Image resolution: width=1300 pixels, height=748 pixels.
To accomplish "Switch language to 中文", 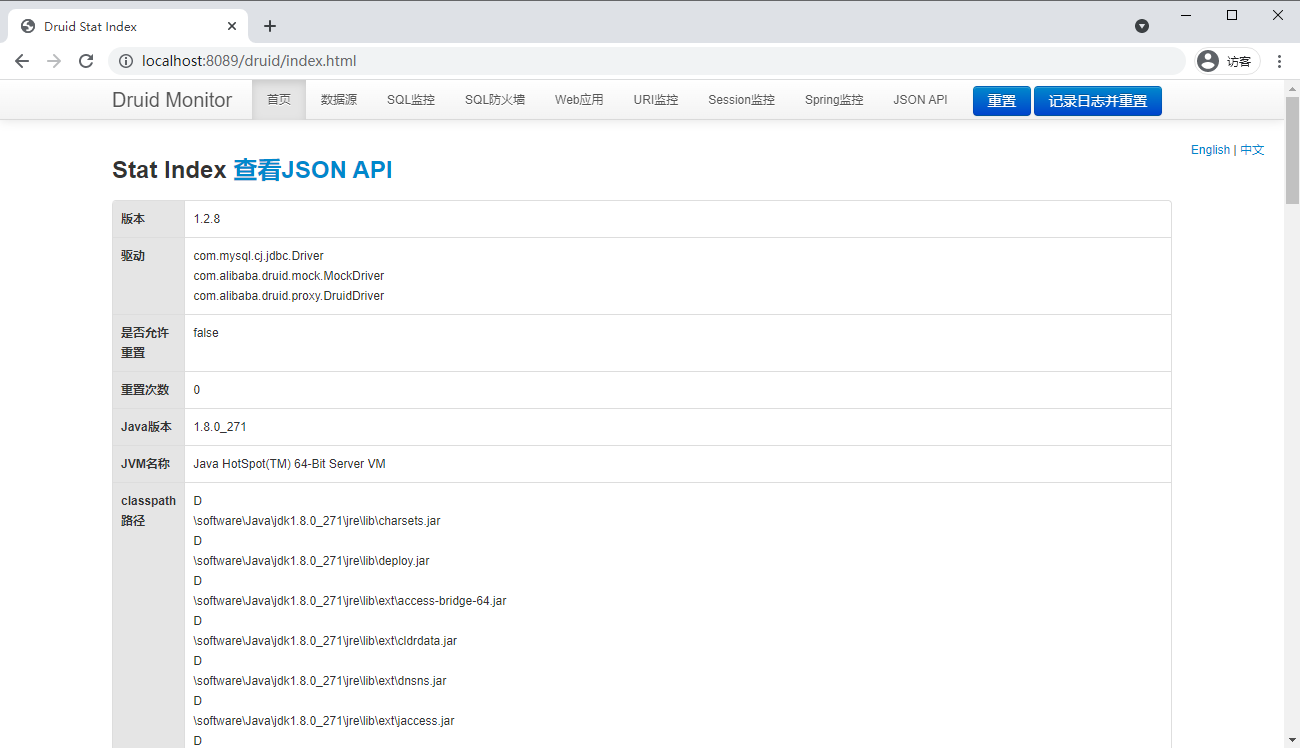I will [x=1252, y=150].
